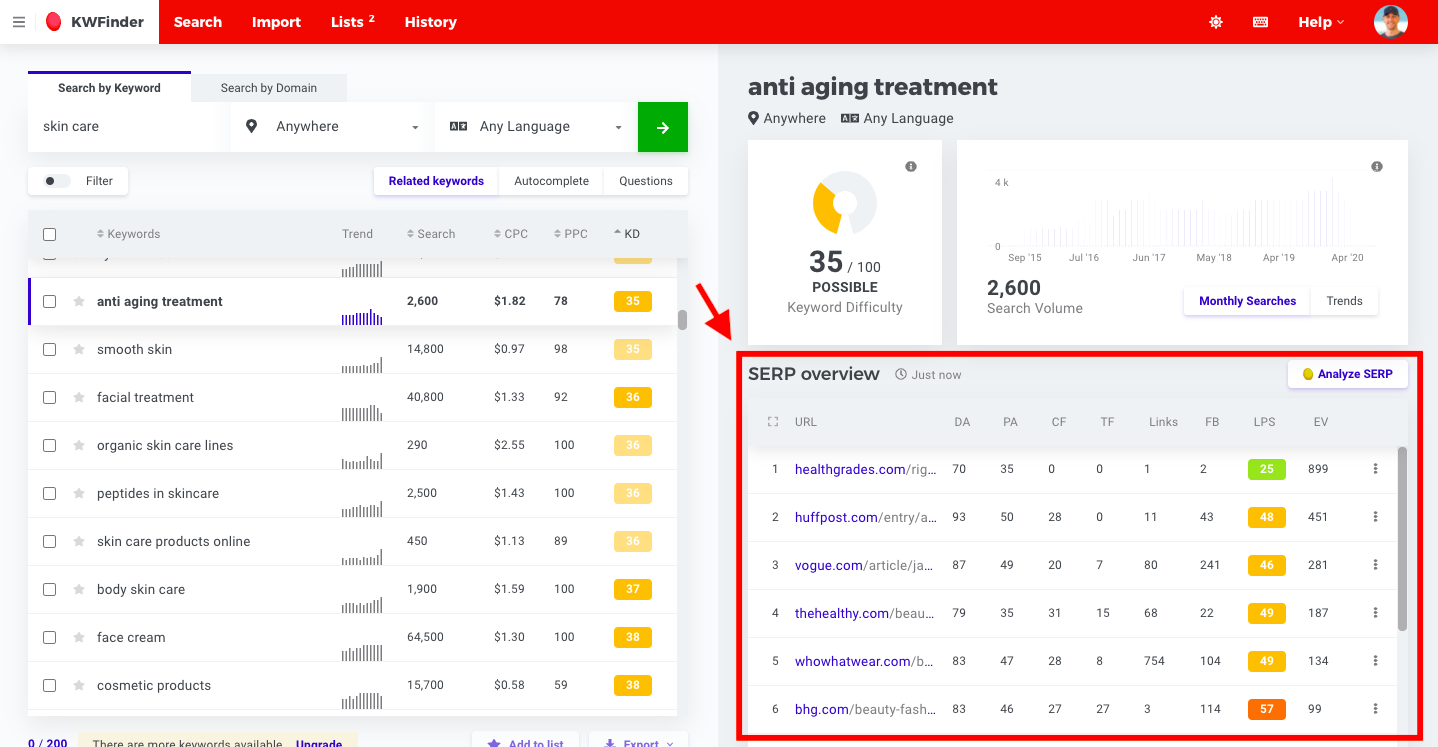This screenshot has height=747, width=1438.
Task: Switch to Search by Domain tab
Action: pos(269,88)
